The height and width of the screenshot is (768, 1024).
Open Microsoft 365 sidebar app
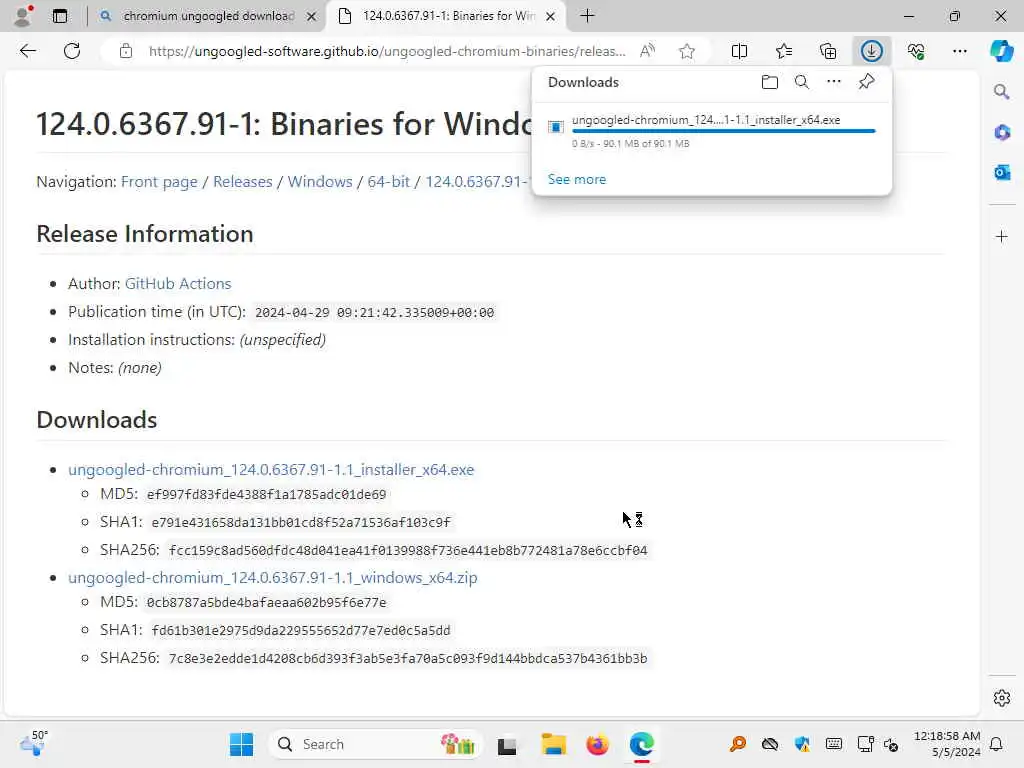[x=1002, y=133]
